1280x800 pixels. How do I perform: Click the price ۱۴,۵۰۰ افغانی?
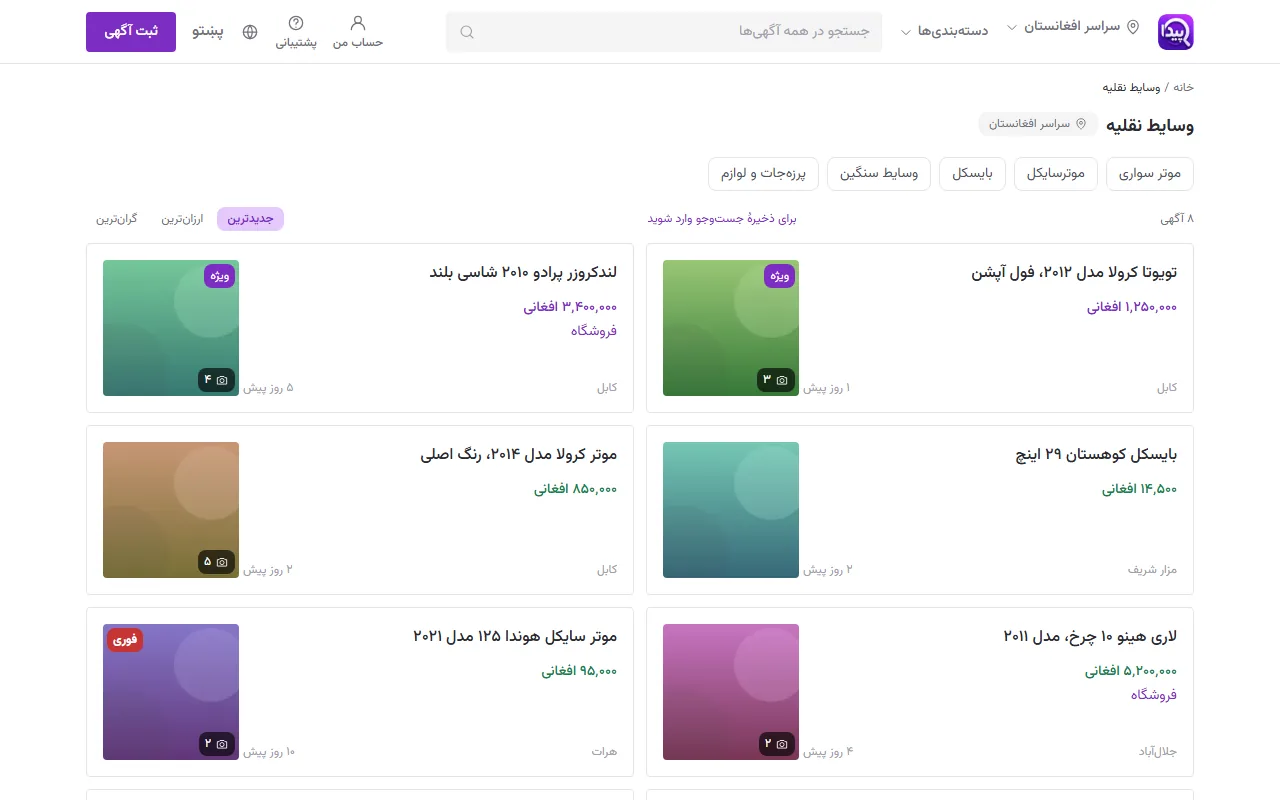1140,489
